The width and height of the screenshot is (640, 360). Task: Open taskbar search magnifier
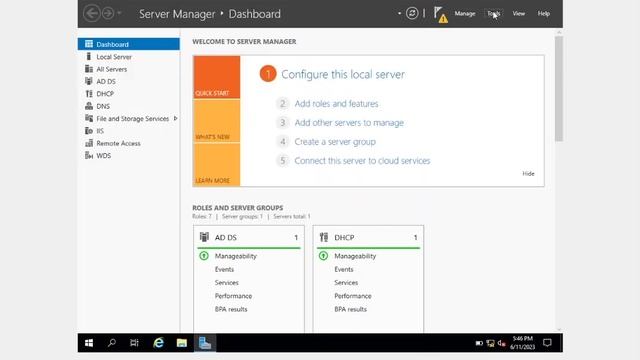111,343
